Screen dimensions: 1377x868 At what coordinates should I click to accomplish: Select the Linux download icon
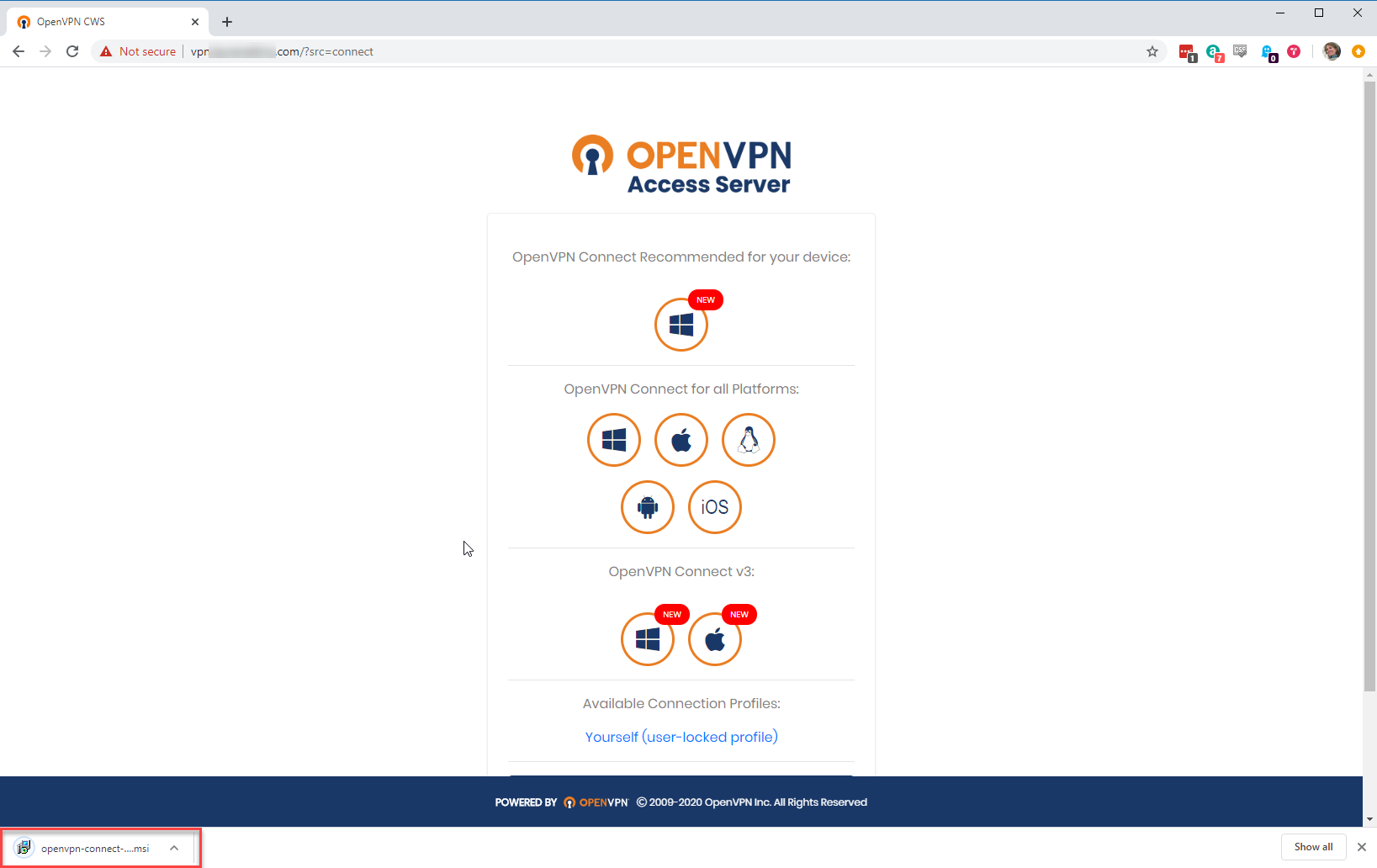click(x=748, y=440)
